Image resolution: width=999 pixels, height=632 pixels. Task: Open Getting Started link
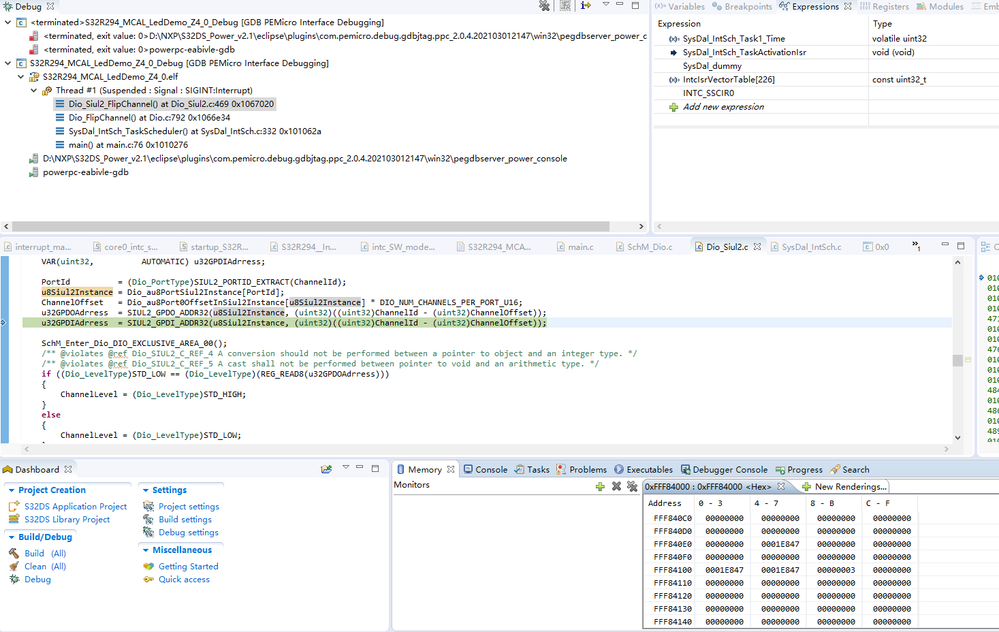188,566
